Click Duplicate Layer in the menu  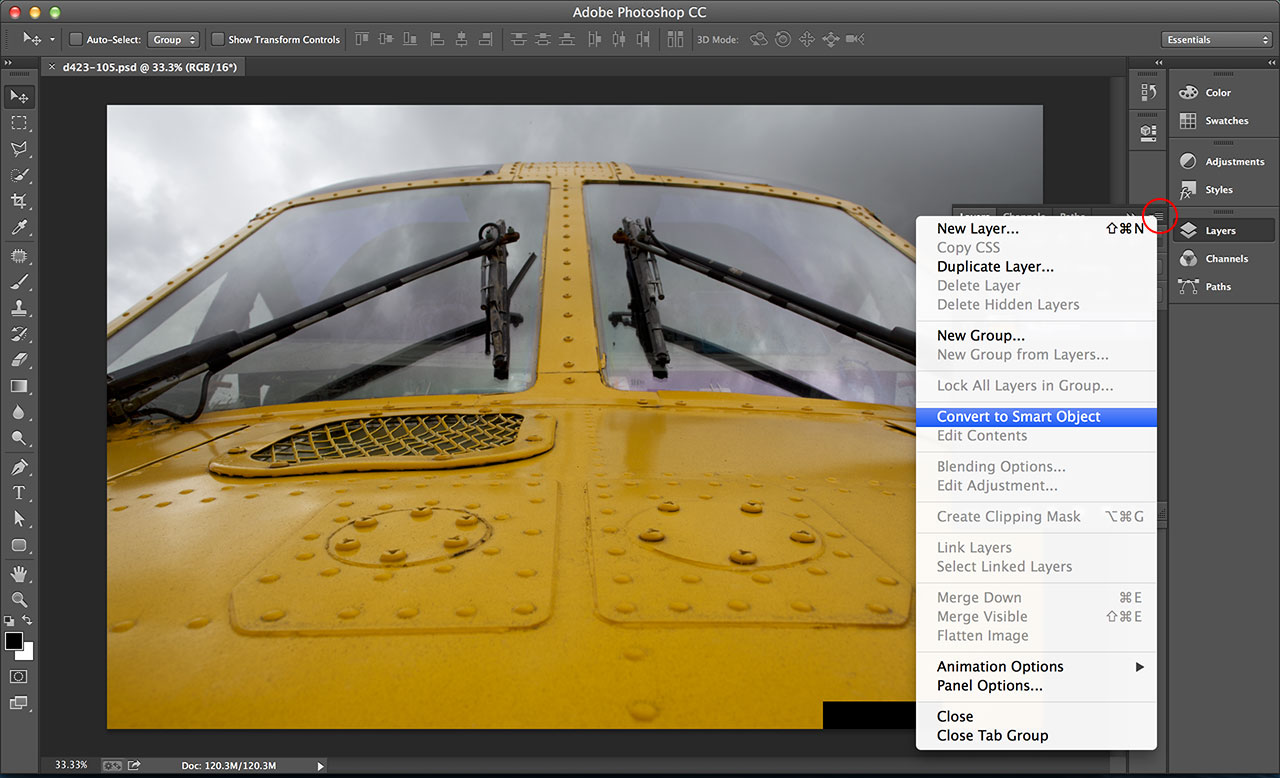[995, 266]
